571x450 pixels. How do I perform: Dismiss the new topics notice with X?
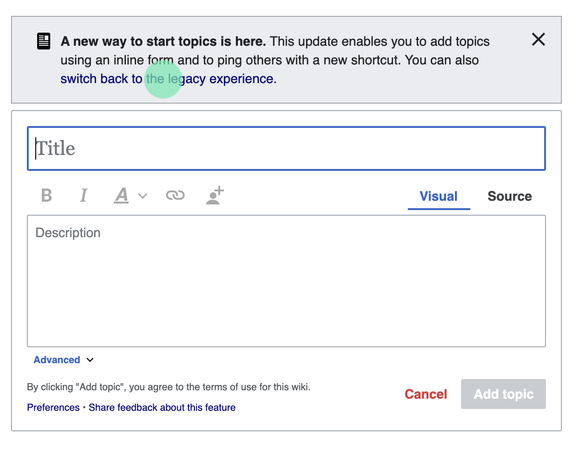click(x=538, y=39)
